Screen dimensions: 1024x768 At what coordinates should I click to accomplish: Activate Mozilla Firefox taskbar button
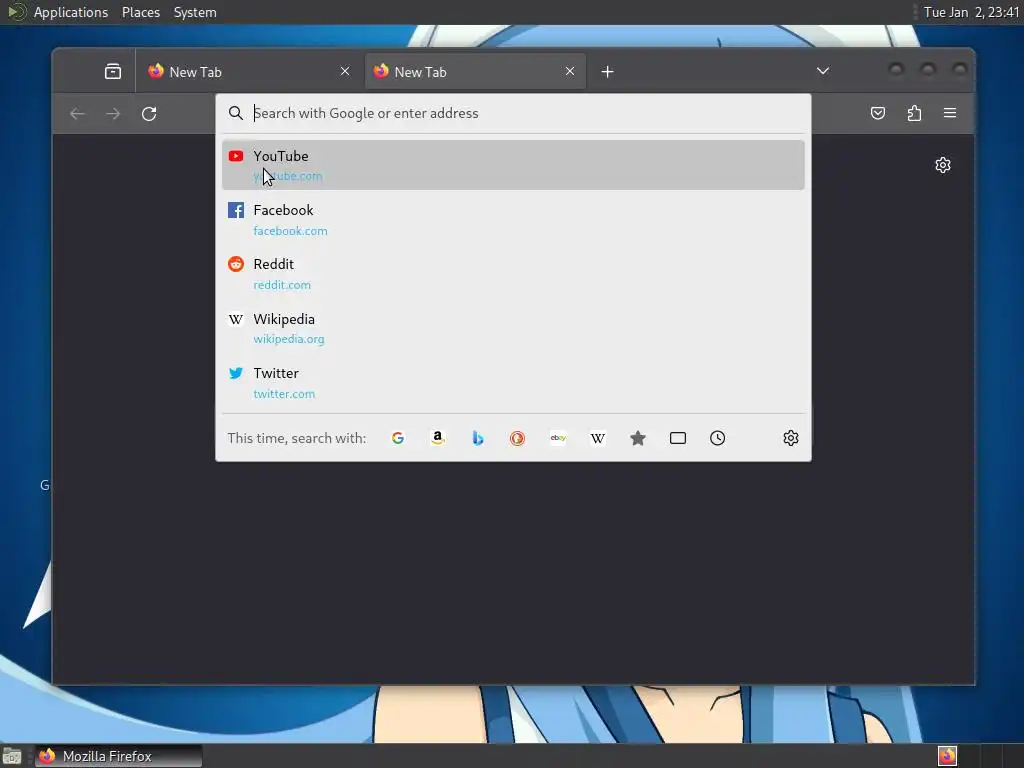118,756
